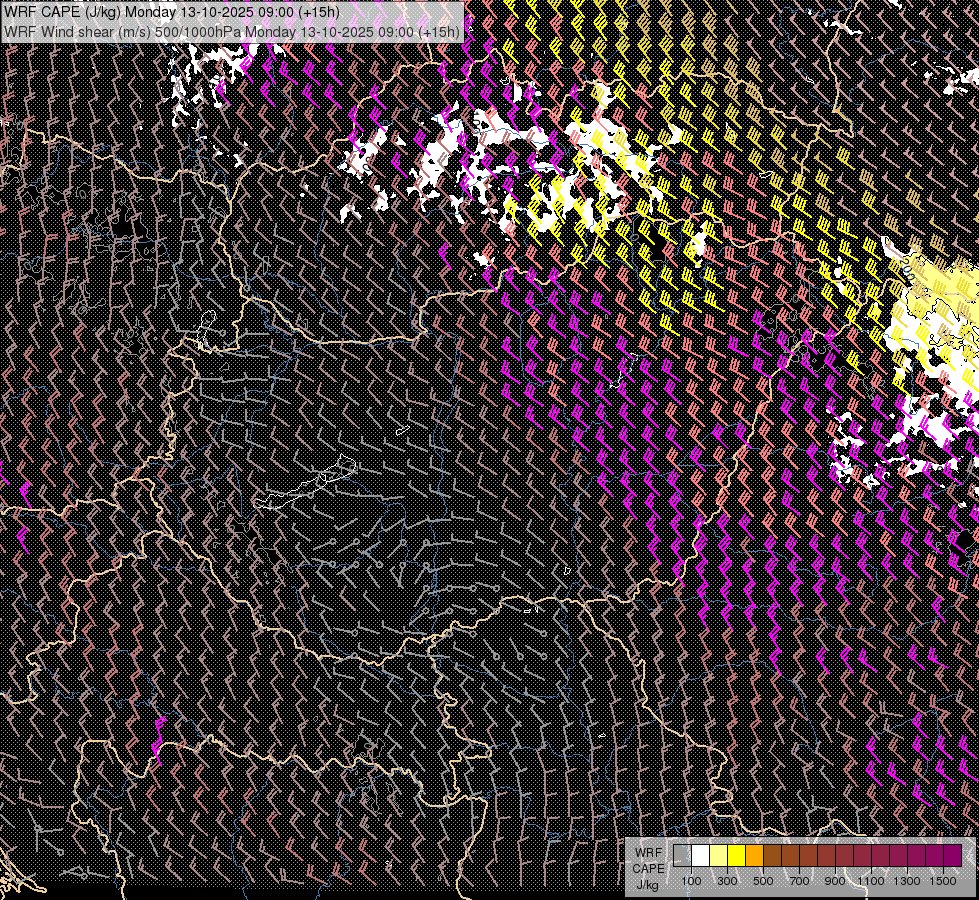Select the first brown swatch after orange
Viewport: 979px width, 900px height.
click(x=772, y=855)
